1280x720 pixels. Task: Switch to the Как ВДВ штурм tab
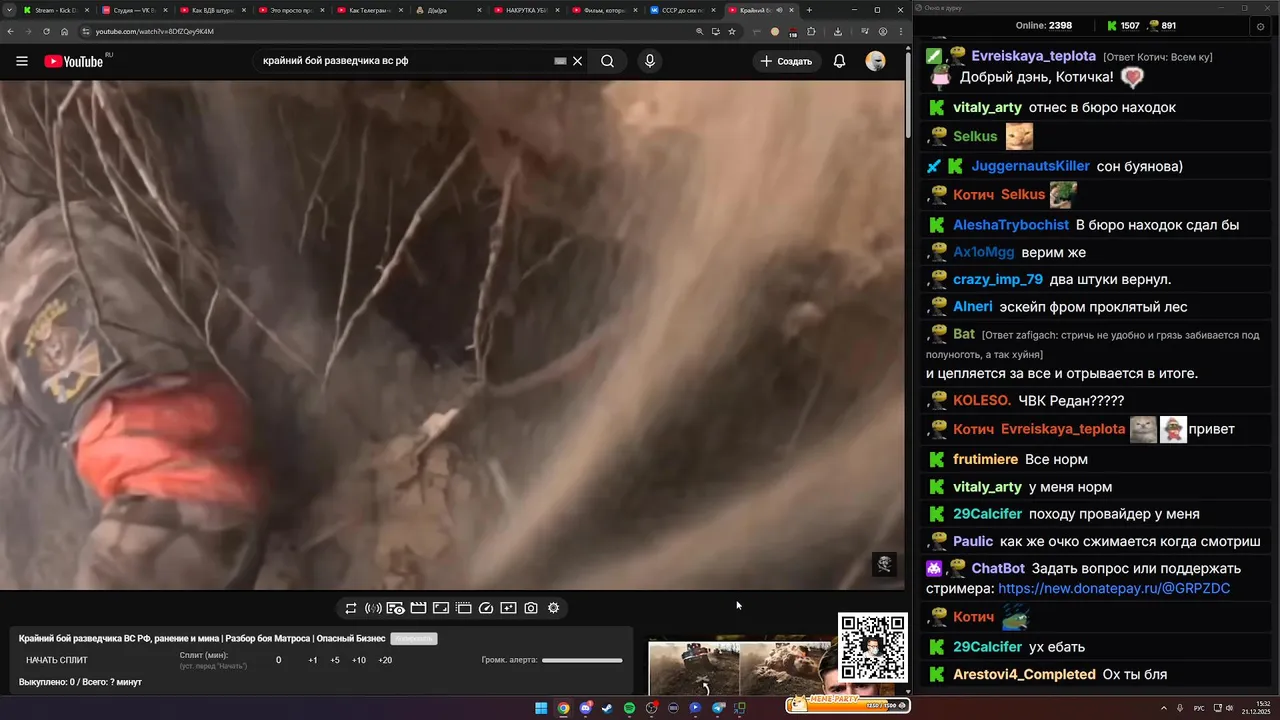click(x=211, y=10)
